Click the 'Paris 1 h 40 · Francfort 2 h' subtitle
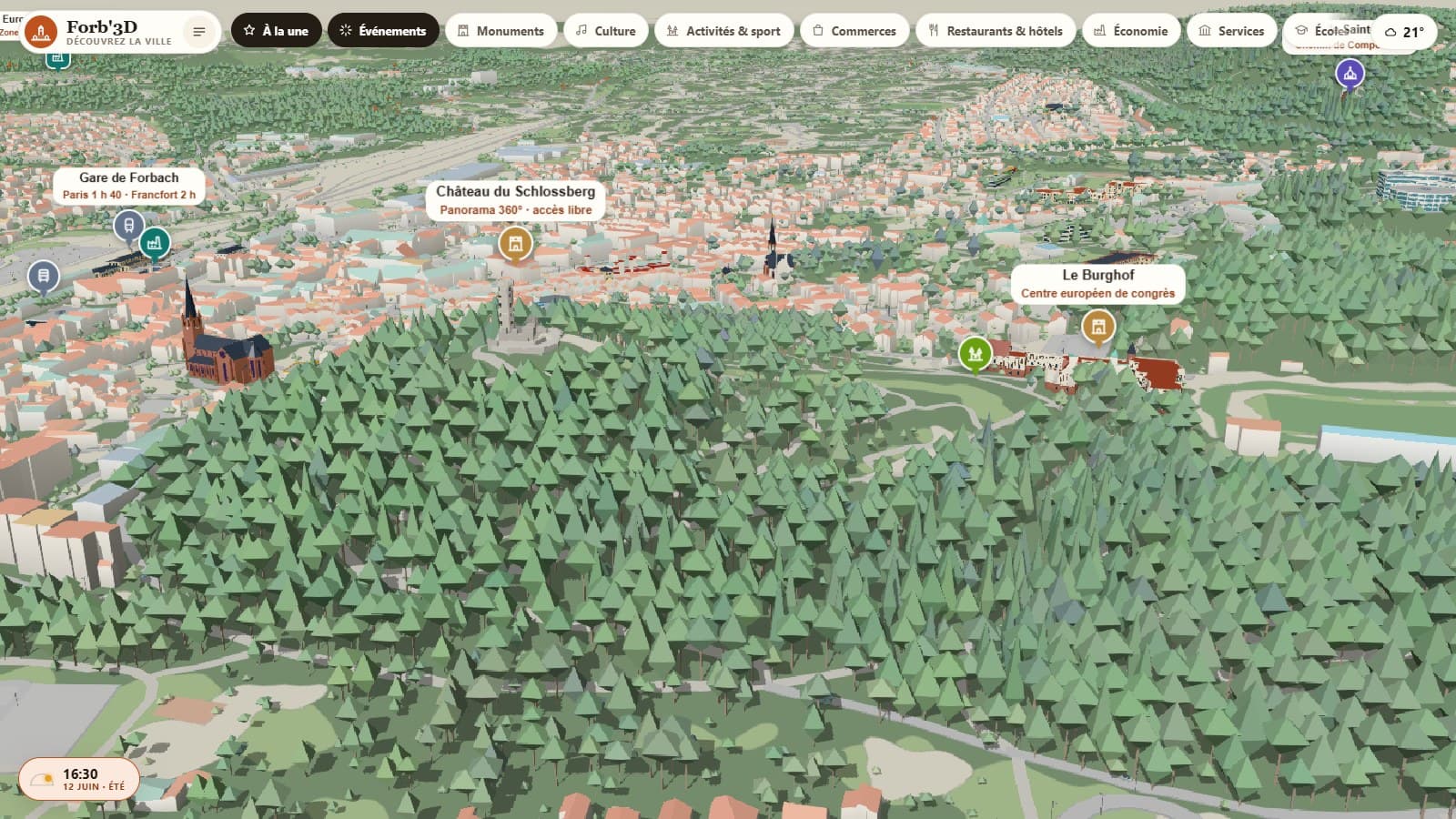 point(128,195)
